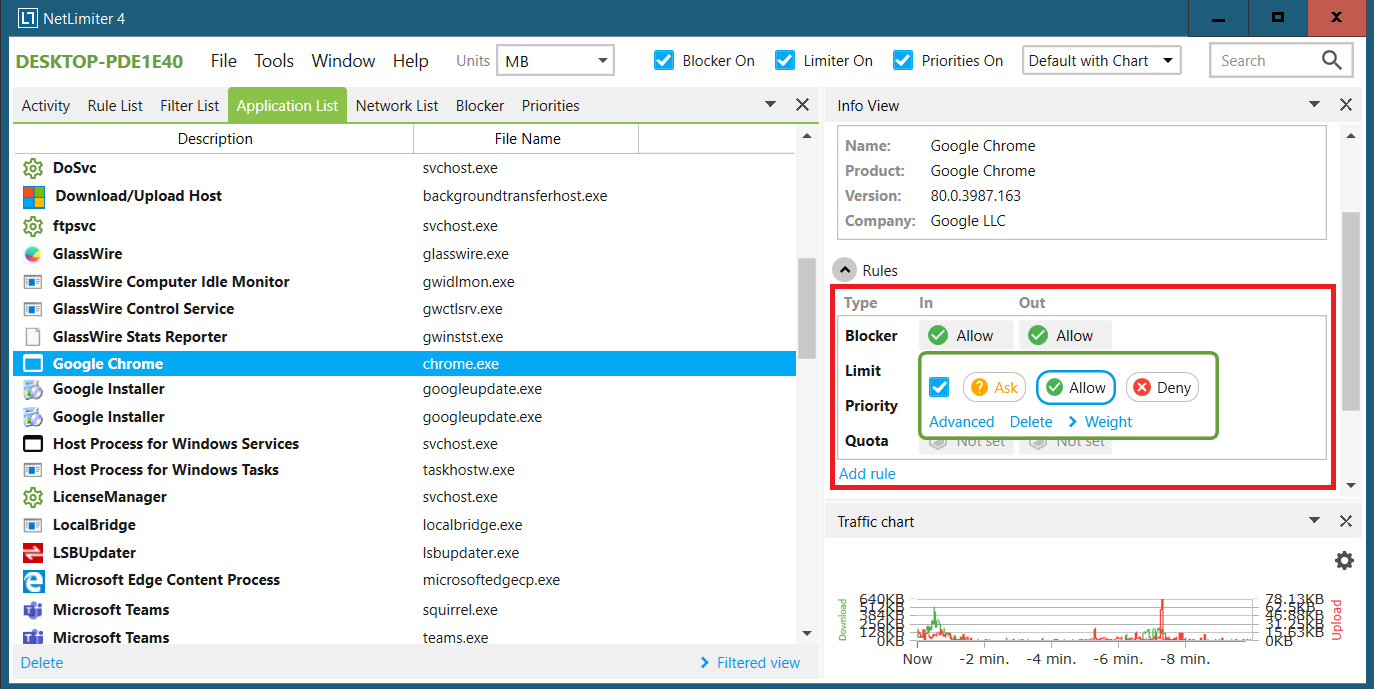
Task: Switch to the Activity tab
Action: [46, 105]
